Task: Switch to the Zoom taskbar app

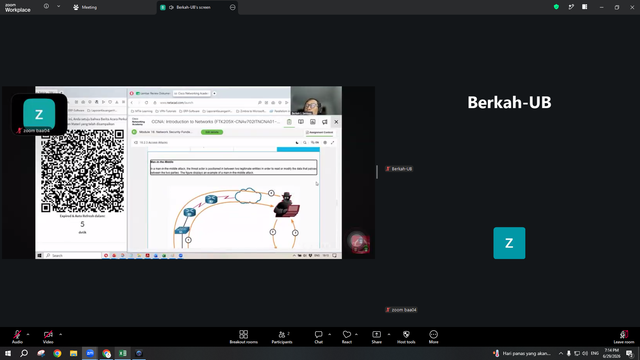Action: 90,353
